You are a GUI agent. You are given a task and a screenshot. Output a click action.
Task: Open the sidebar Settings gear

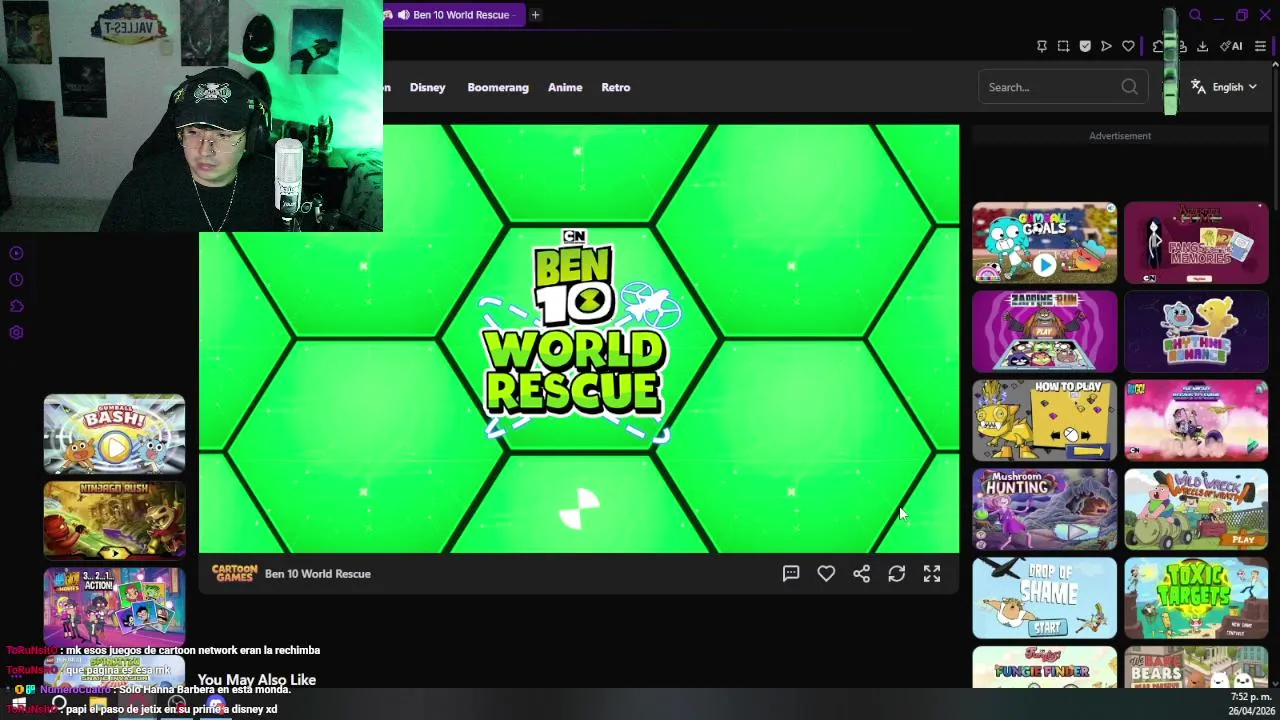tap(16, 333)
